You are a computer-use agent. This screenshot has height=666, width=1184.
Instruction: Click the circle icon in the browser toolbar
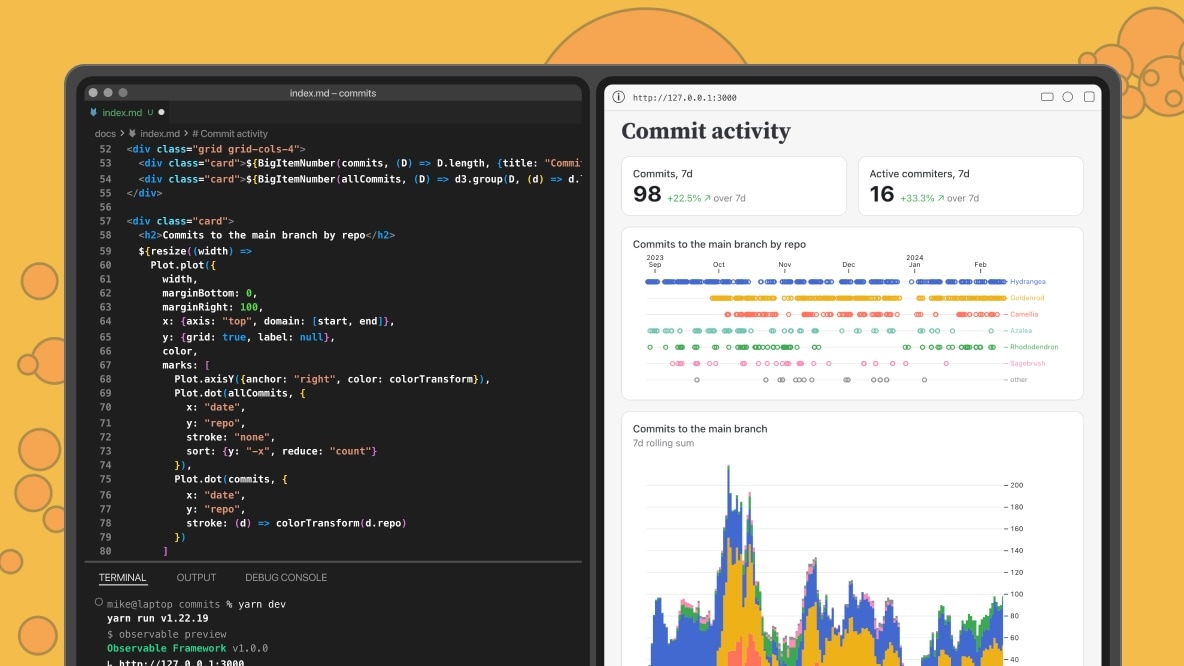[x=1067, y=96]
